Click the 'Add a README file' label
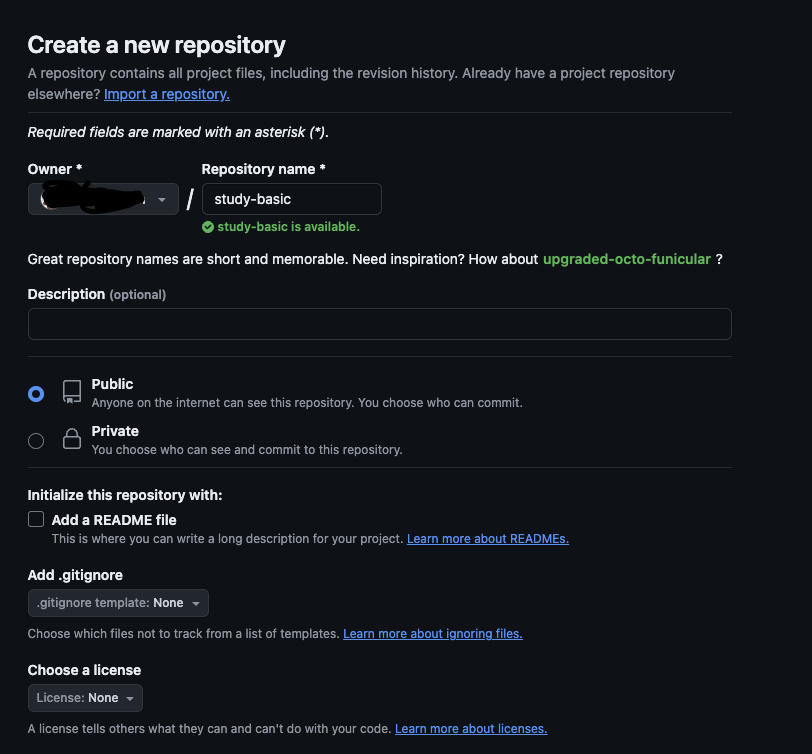The height and width of the screenshot is (754, 812). 114,520
